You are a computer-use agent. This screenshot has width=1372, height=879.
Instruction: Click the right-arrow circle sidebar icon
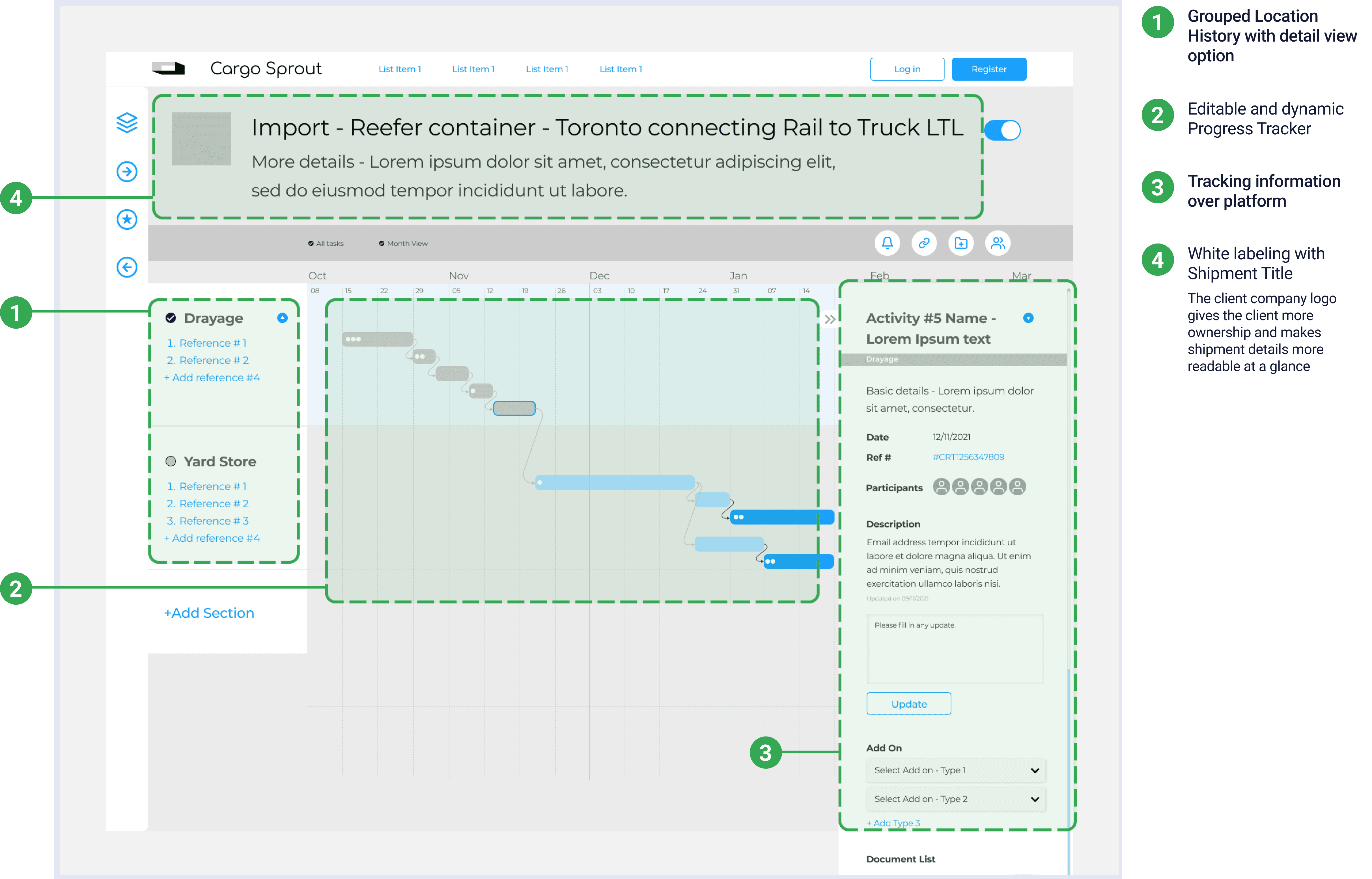point(127,171)
